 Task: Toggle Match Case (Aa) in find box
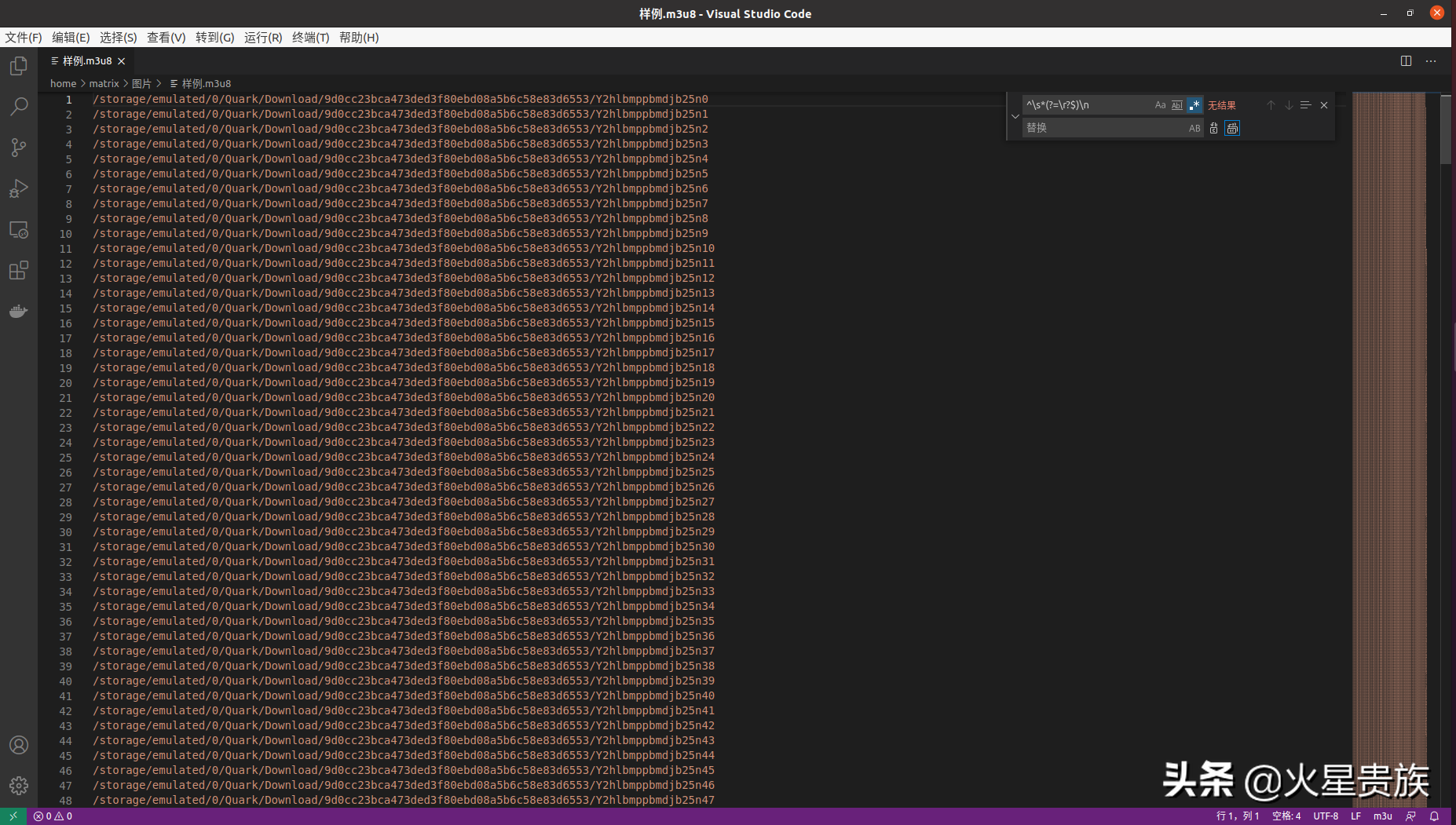[1160, 105]
